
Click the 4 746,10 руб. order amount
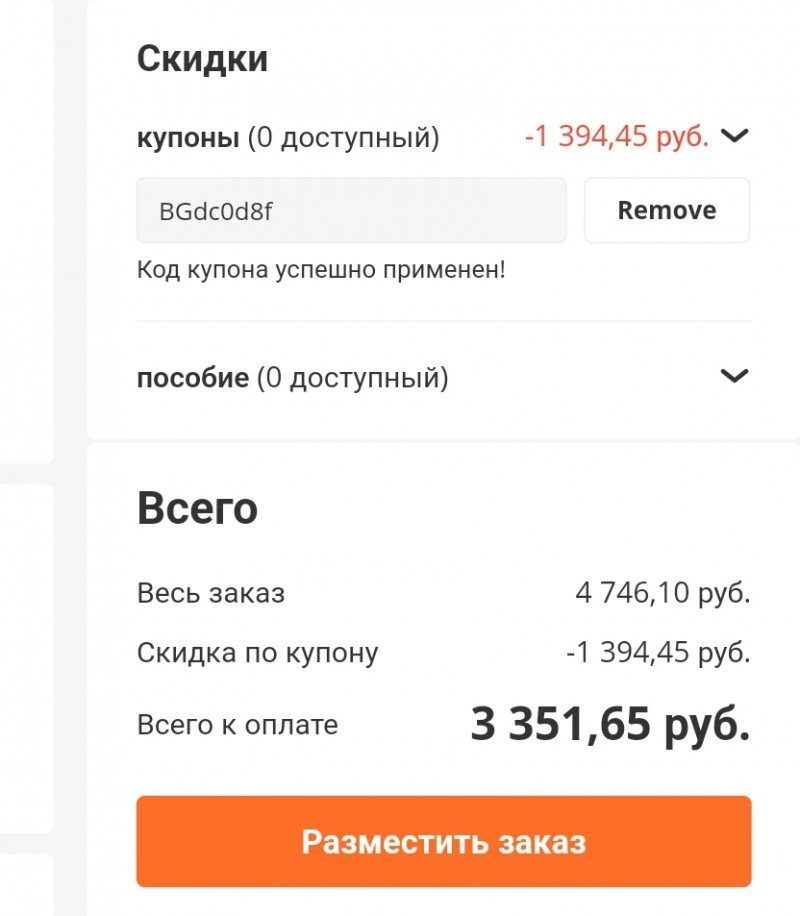coord(663,593)
